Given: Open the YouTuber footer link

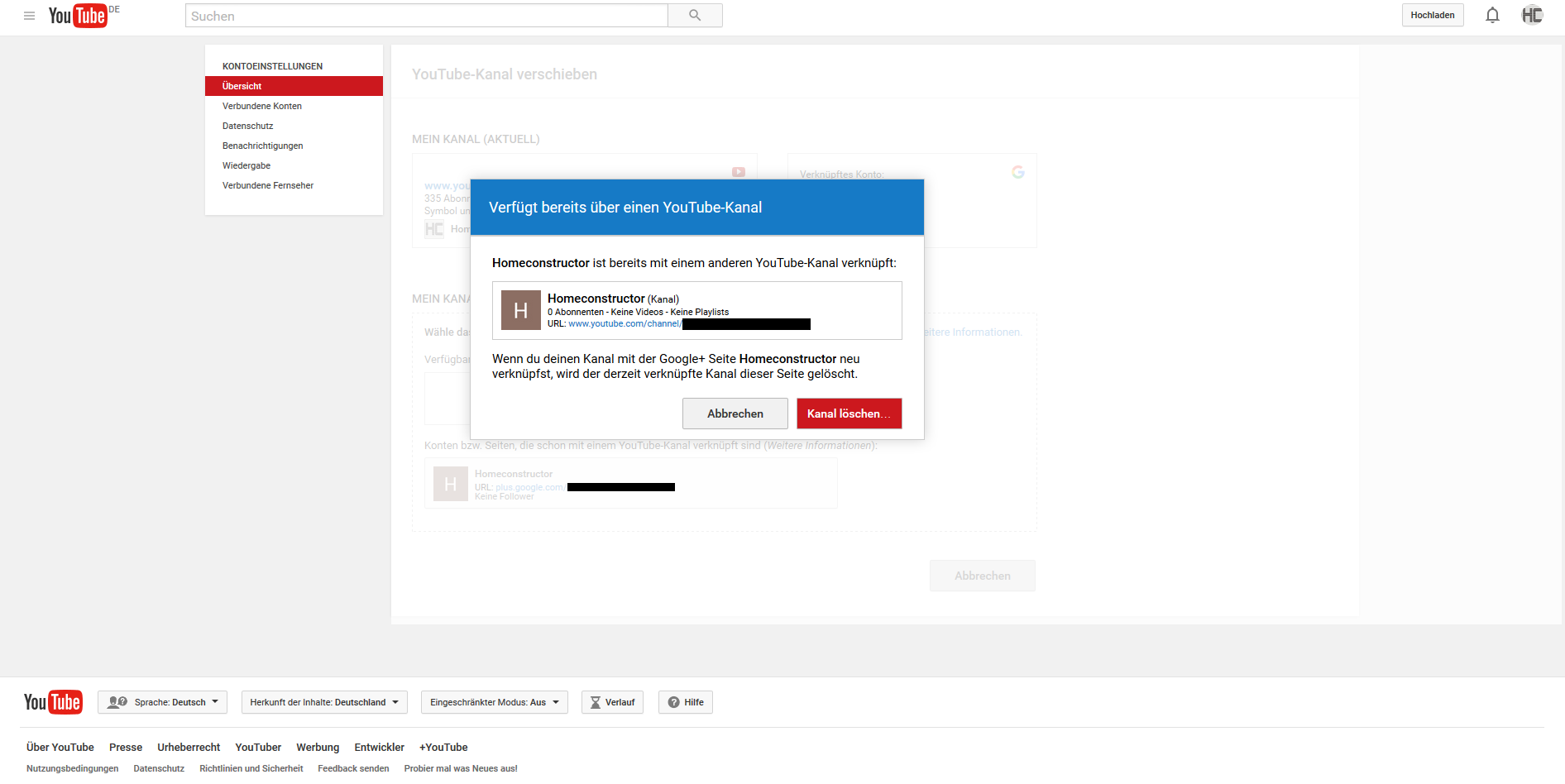Looking at the screenshot, I should 258,748.
